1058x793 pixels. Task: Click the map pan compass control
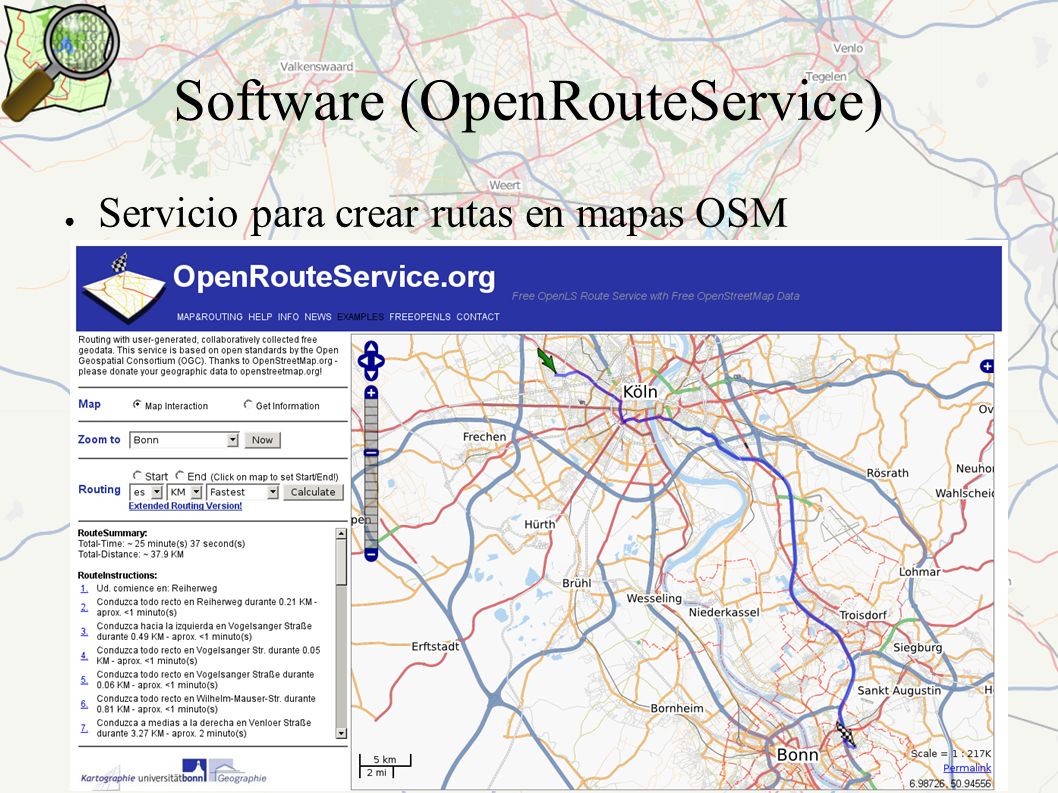point(371,360)
